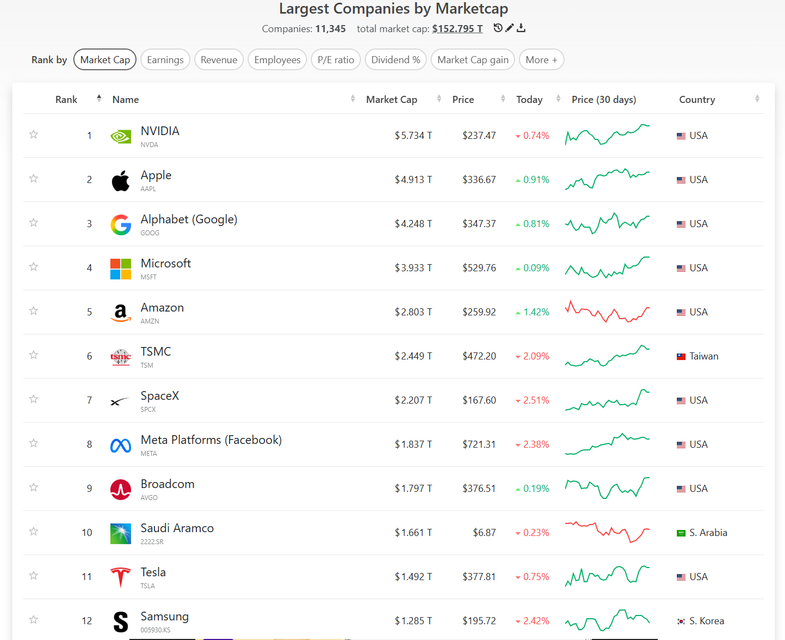This screenshot has width=785, height=640.
Task: Toggle the TSMC row star
Action: point(34,355)
